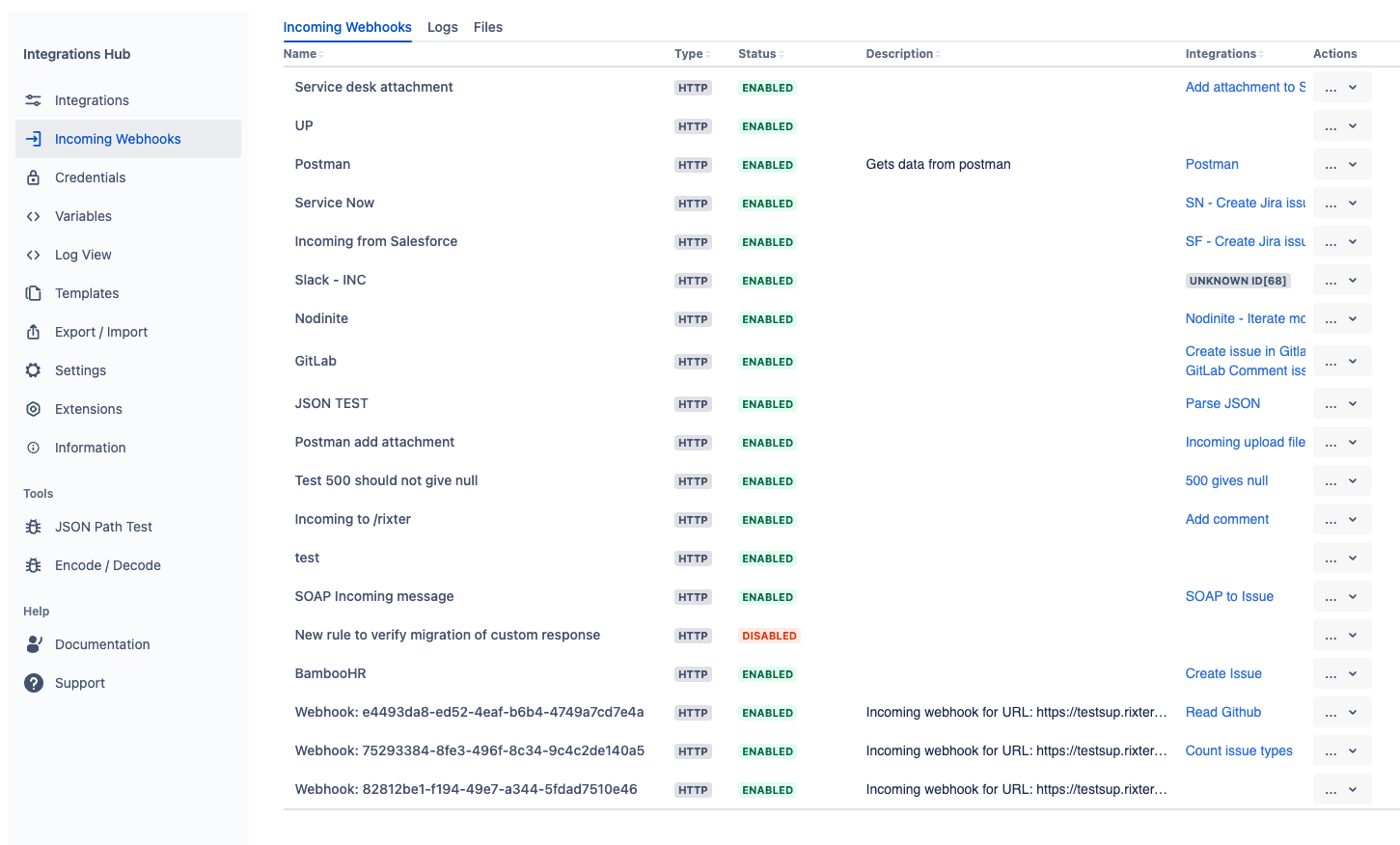Click the Export / Import upload icon
1400x845 pixels.
click(34, 332)
